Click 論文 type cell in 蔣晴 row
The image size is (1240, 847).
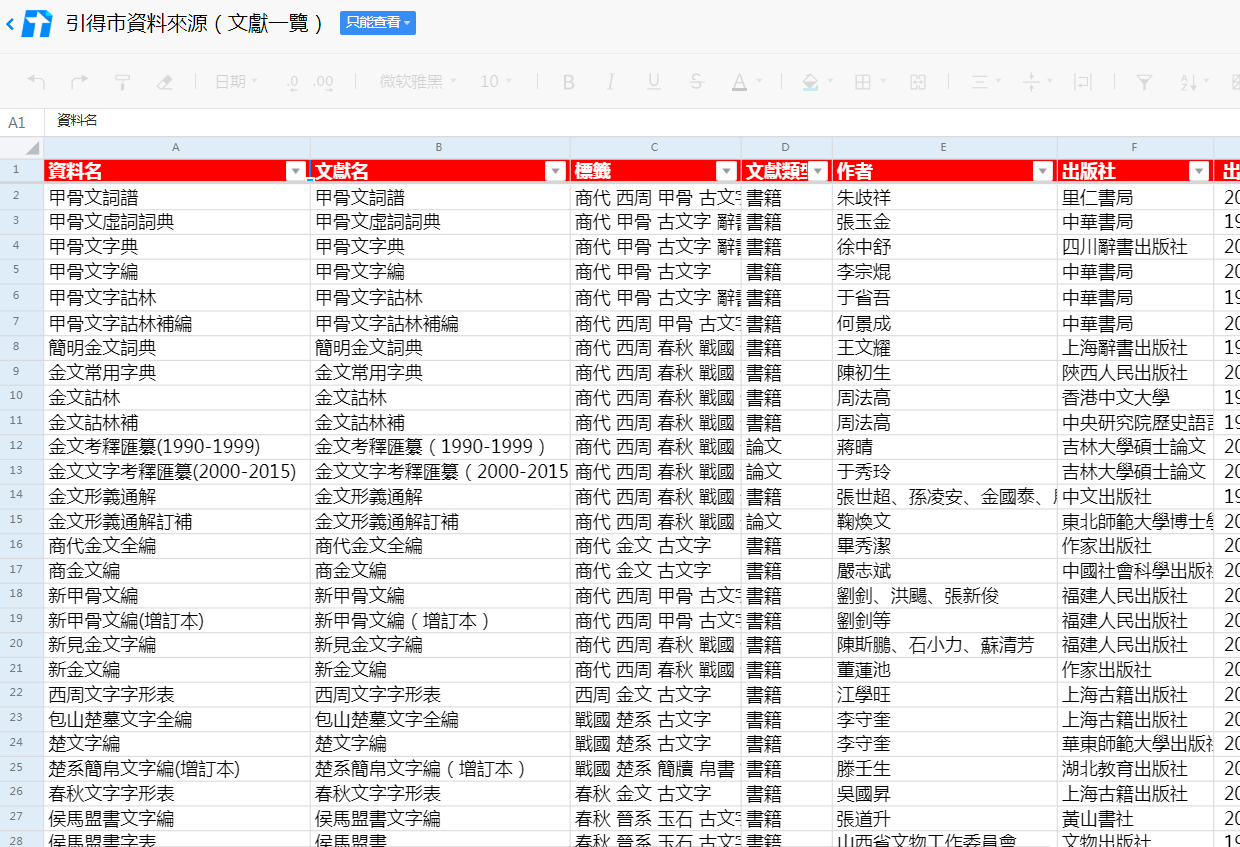point(786,446)
